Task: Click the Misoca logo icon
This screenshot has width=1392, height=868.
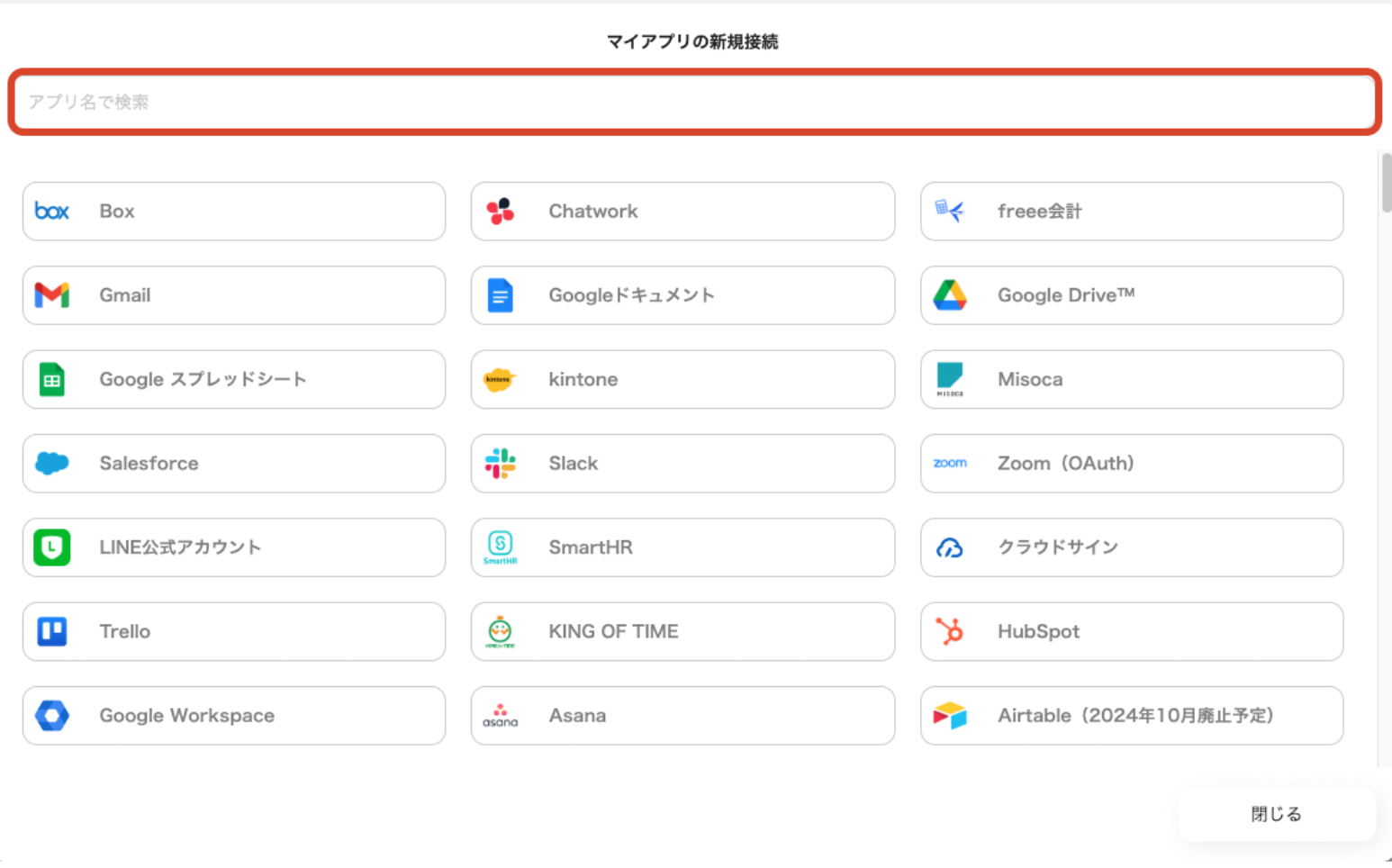Action: tap(950, 379)
